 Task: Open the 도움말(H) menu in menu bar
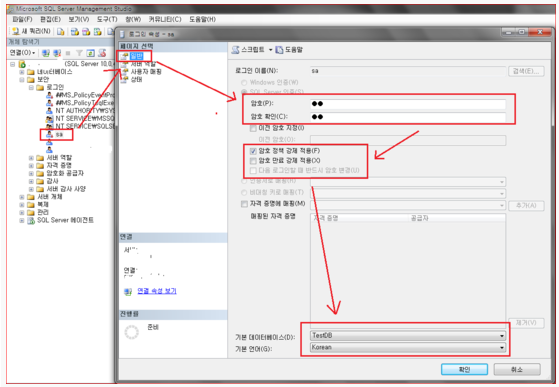pyautogui.click(x=202, y=20)
